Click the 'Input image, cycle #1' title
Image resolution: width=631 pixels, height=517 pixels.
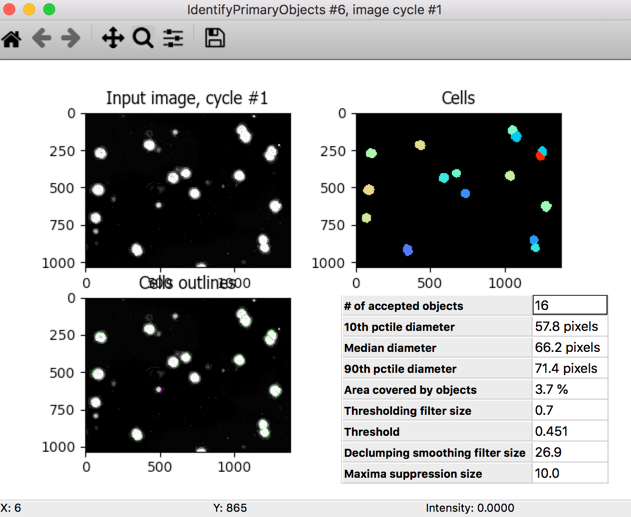click(x=187, y=98)
